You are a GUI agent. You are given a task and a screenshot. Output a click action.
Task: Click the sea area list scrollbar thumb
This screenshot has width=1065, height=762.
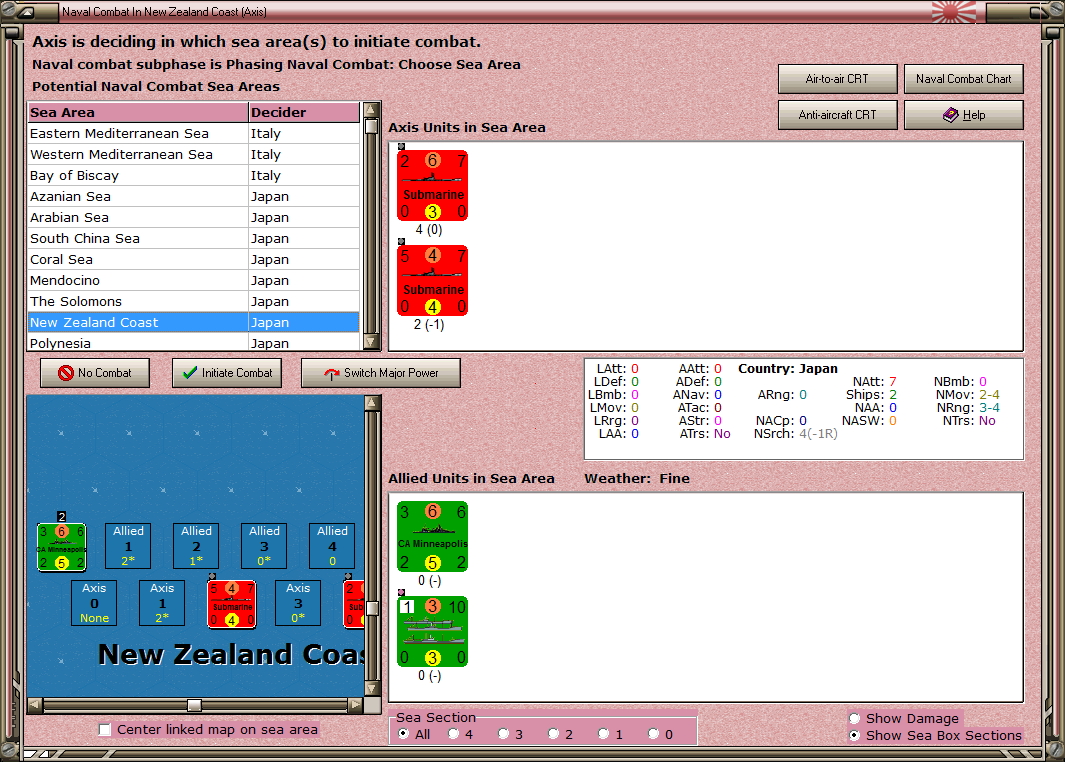click(x=371, y=126)
